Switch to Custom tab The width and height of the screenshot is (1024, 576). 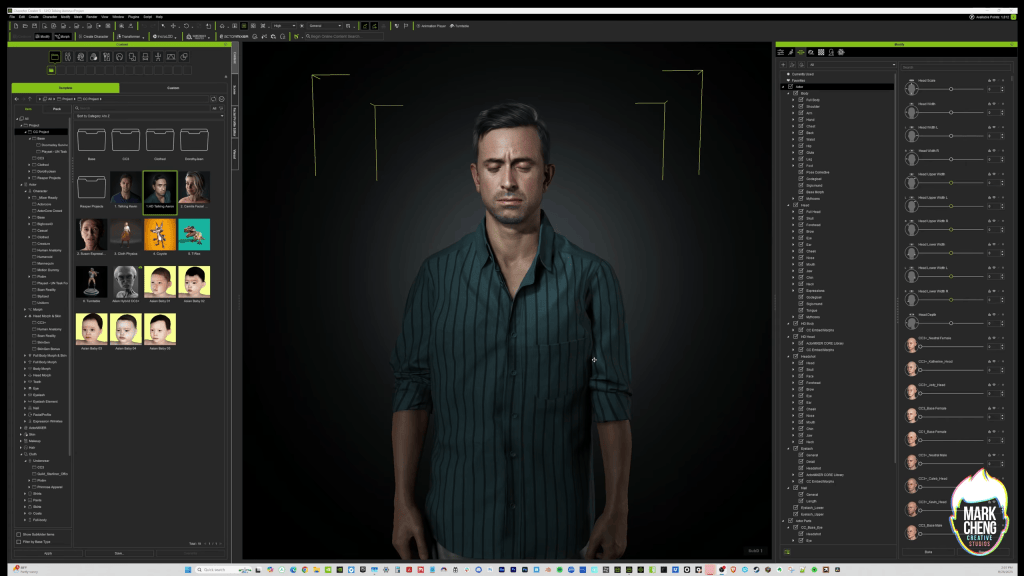(173, 88)
